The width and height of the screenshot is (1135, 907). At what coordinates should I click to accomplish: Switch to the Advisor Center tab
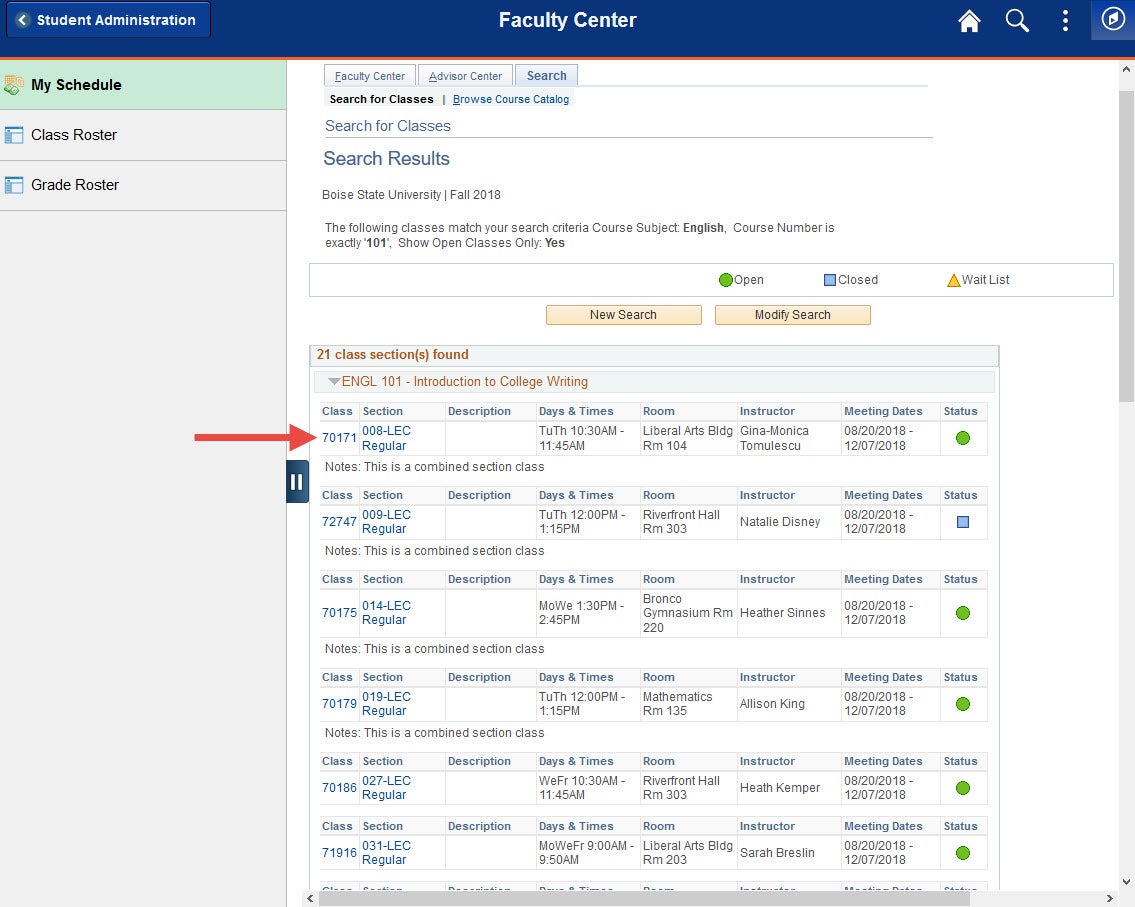465,76
